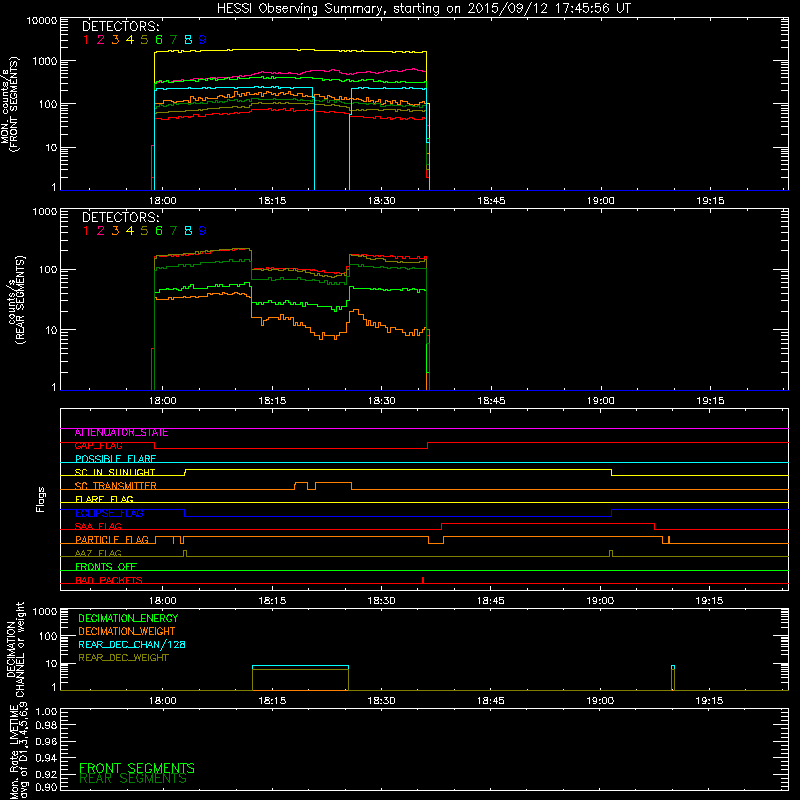
Task: Click green detector 6 in rear segments legend
Action: pos(159,231)
